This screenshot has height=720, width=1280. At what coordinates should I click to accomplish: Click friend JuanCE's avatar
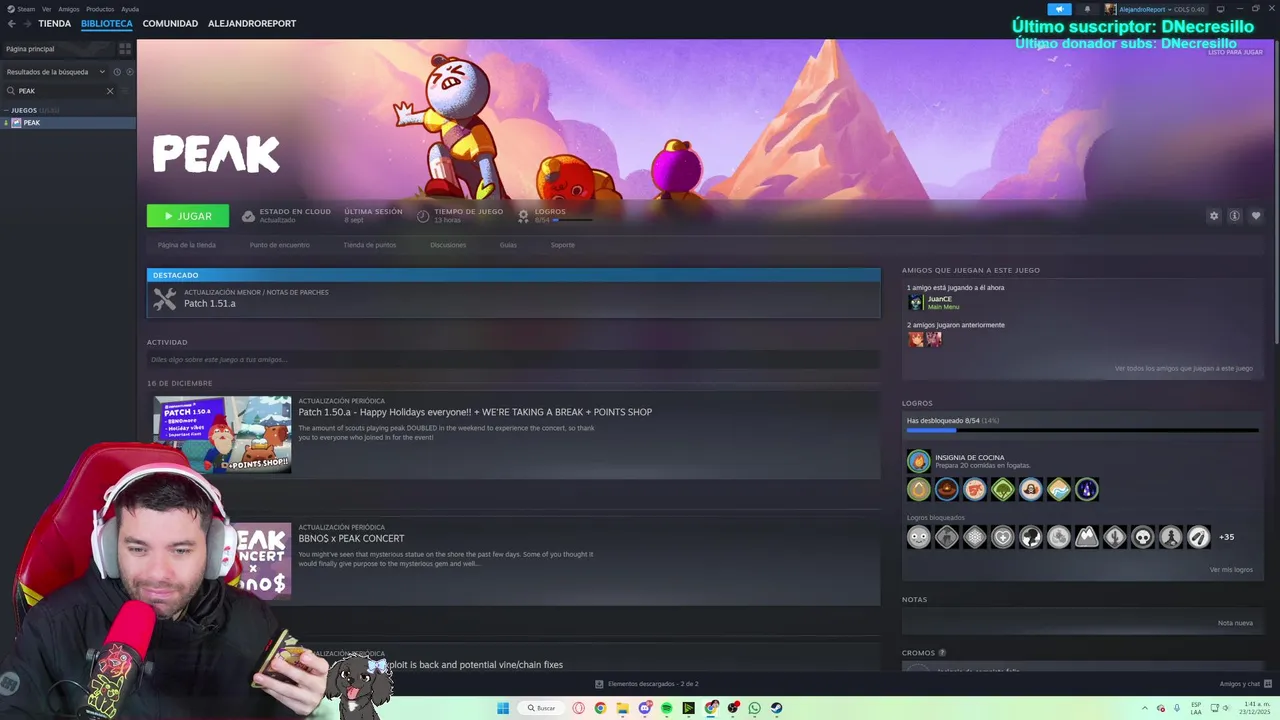pyautogui.click(x=915, y=302)
